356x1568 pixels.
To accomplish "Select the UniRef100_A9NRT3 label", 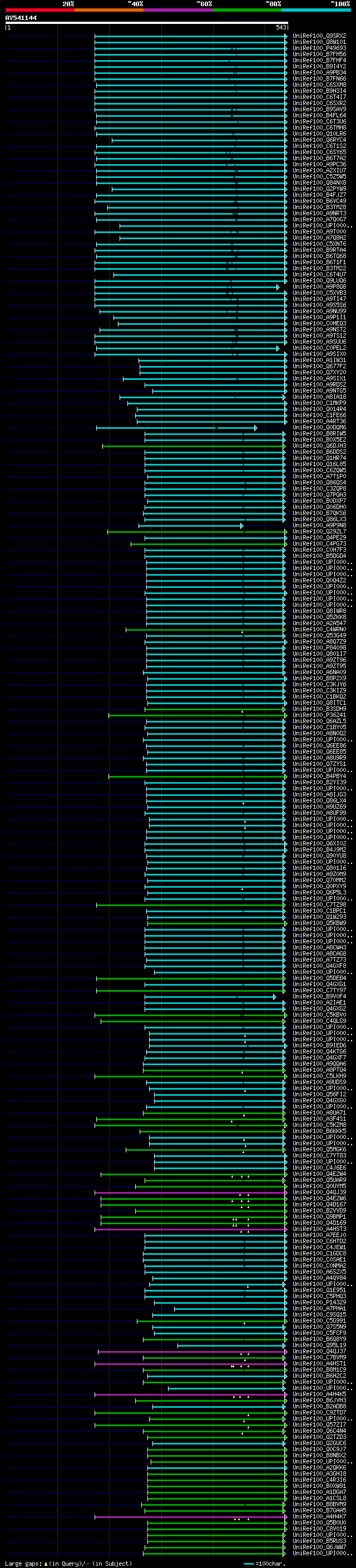I will [319, 214].
